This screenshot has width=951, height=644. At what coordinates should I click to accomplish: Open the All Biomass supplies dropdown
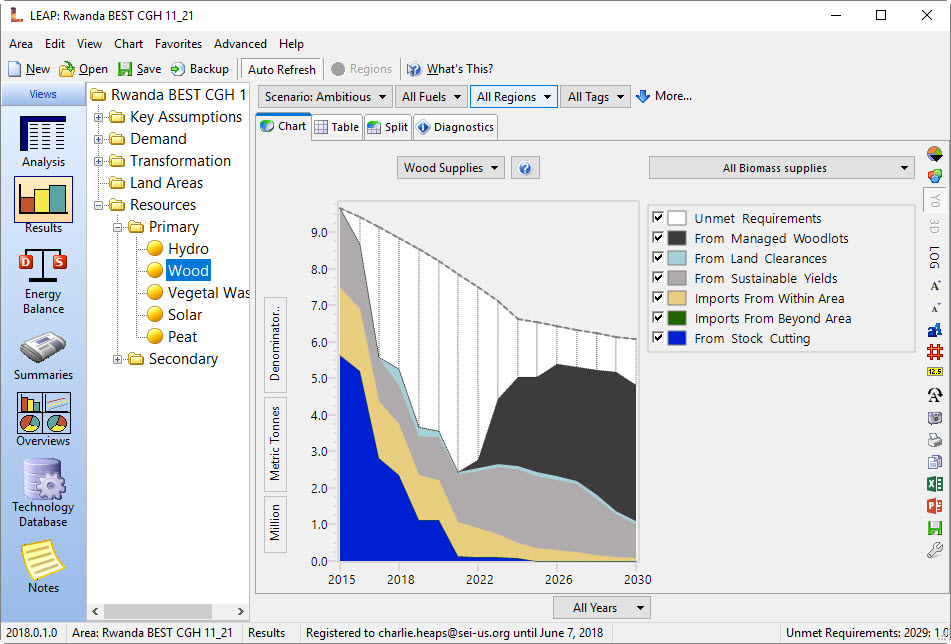(782, 168)
